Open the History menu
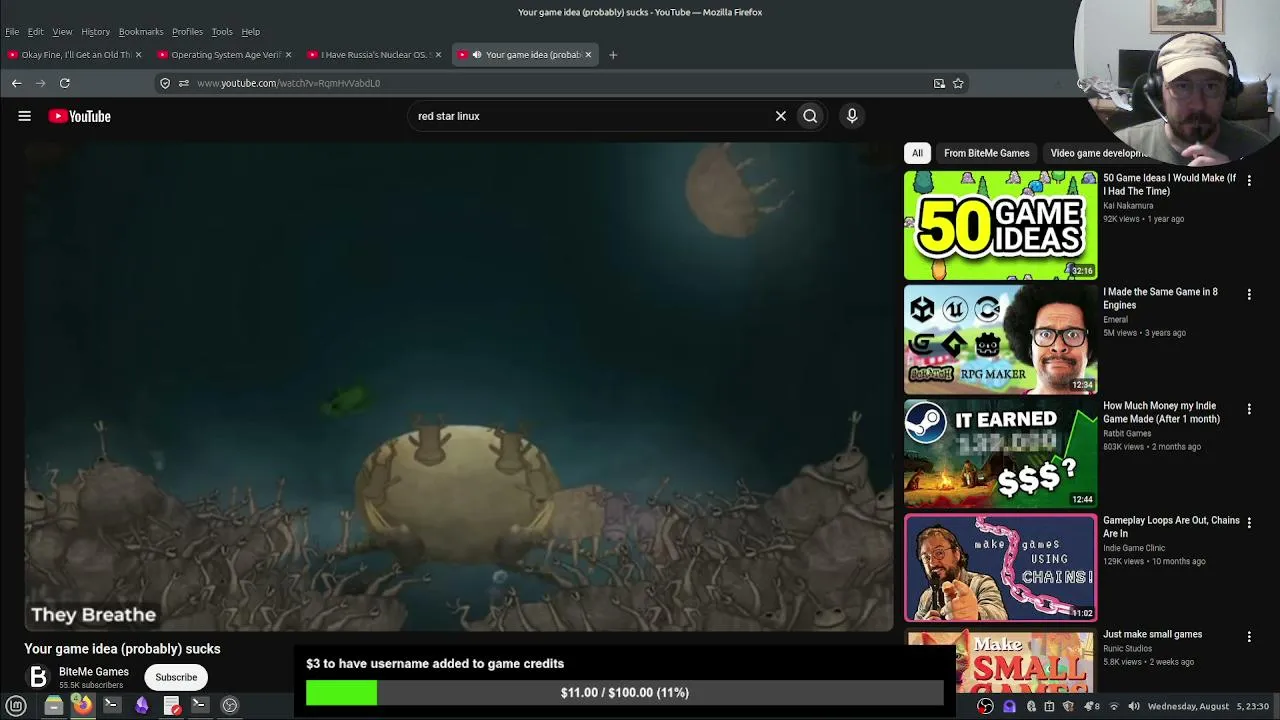 click(x=95, y=32)
